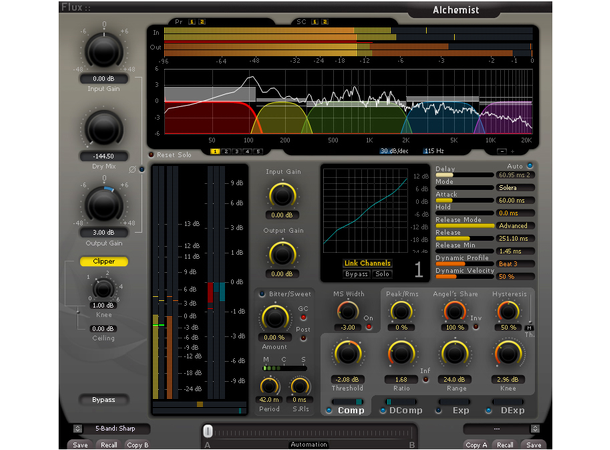Screen dimensions: 610x450
Task: Click the band Solo button
Action: [382, 274]
